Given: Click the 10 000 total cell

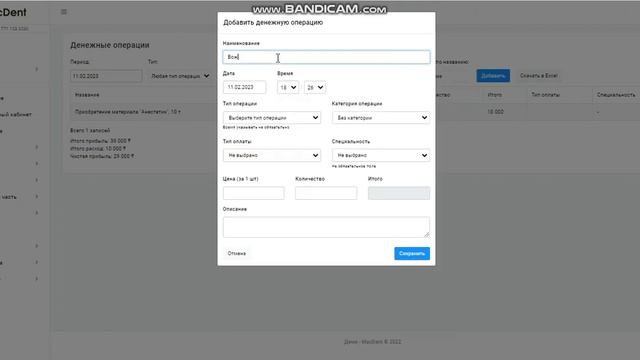Looking at the screenshot, I should [496, 112].
